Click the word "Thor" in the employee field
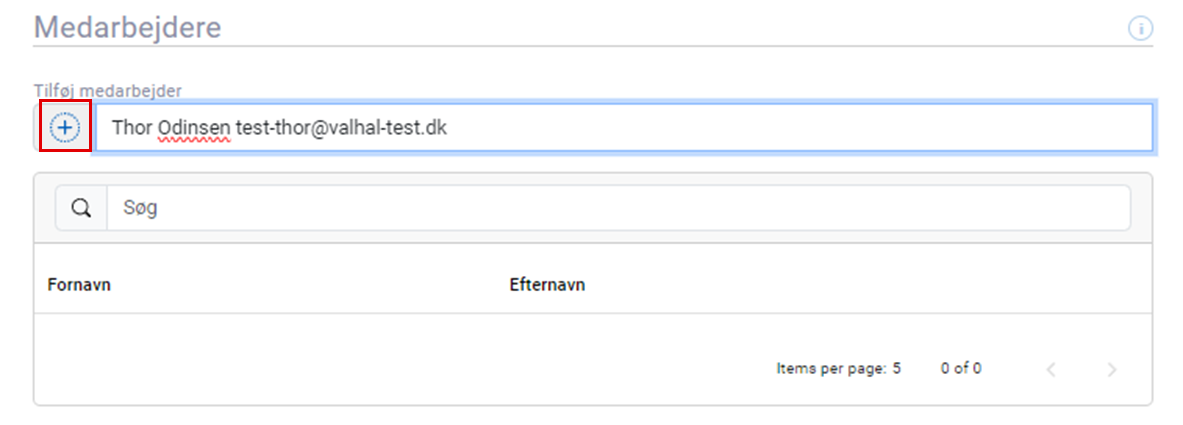The width and height of the screenshot is (1183, 425). coord(132,128)
